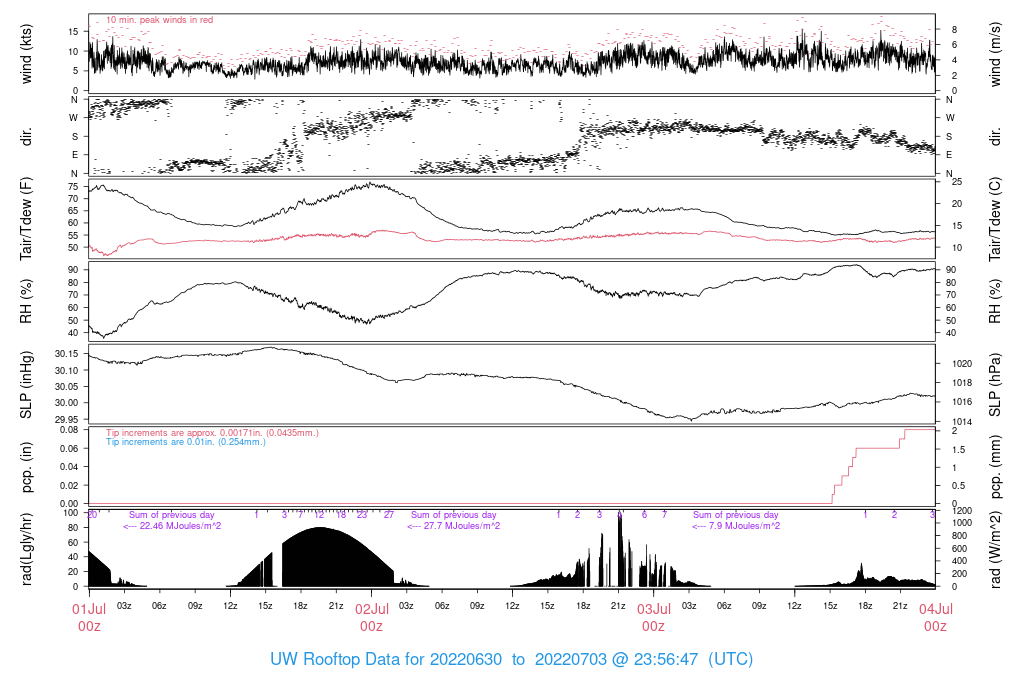1024x700 pixels.
Task: Select the '10 min. peak winds in red' note
Action: (x=159, y=20)
